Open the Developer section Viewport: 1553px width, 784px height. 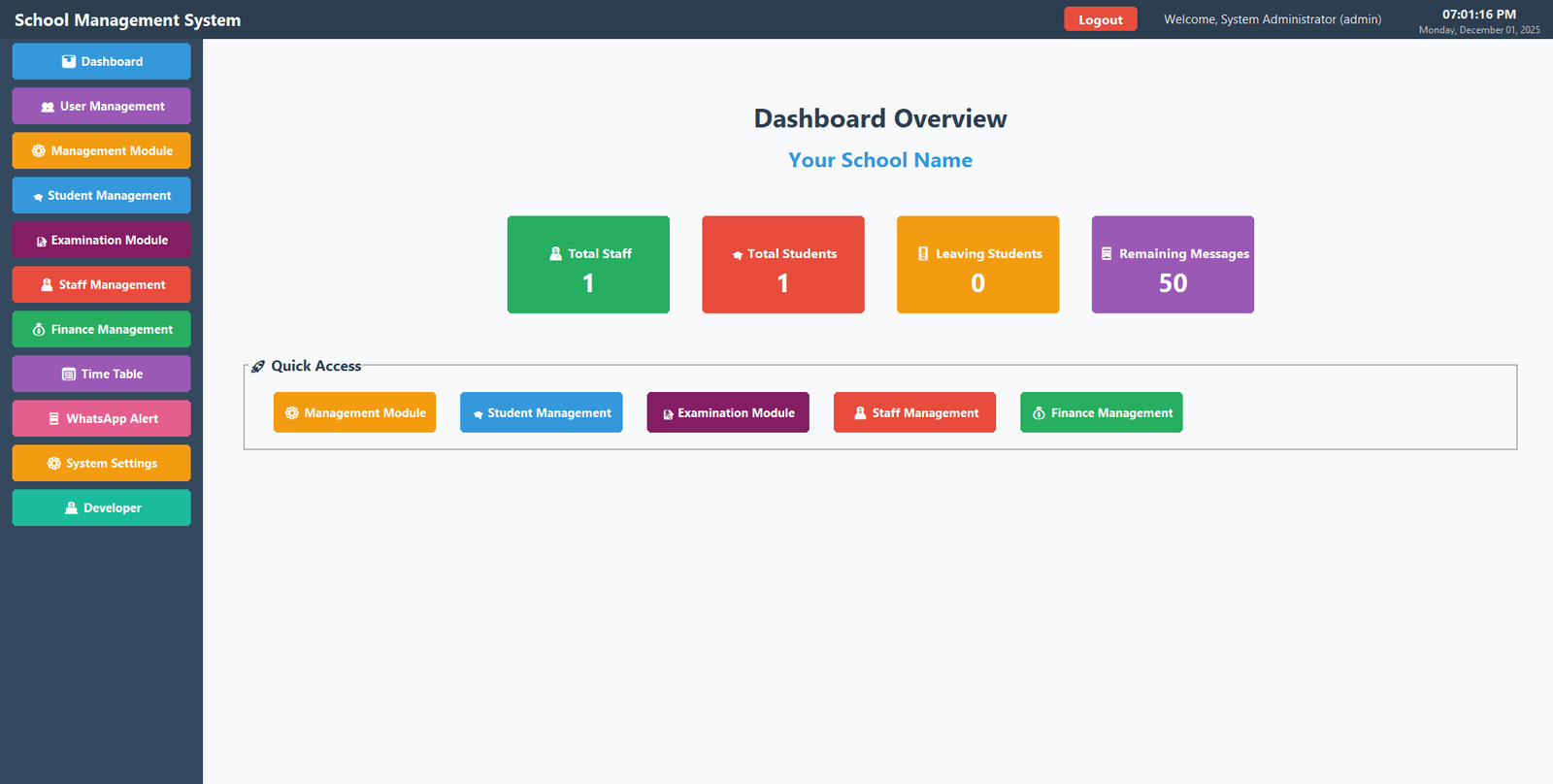pyautogui.click(x=101, y=507)
